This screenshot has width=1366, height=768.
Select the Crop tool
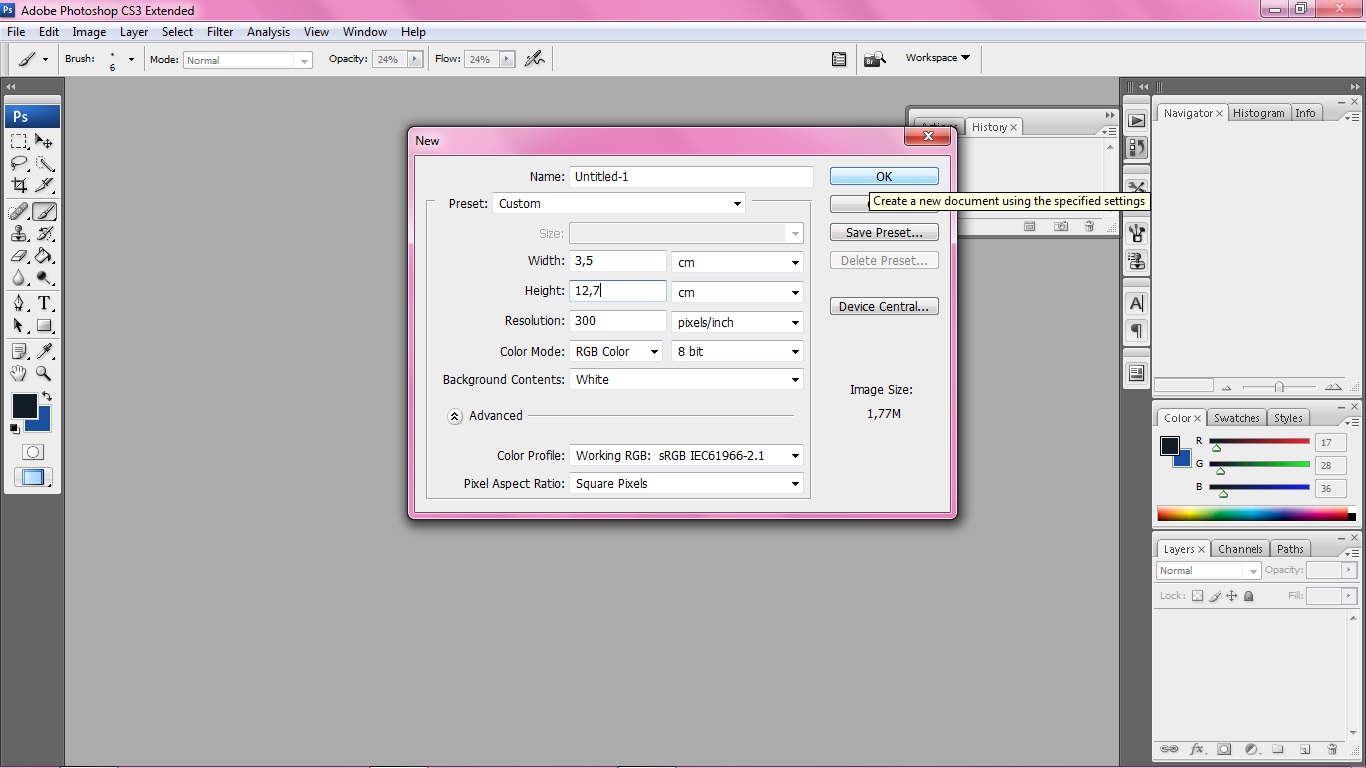tap(19, 186)
